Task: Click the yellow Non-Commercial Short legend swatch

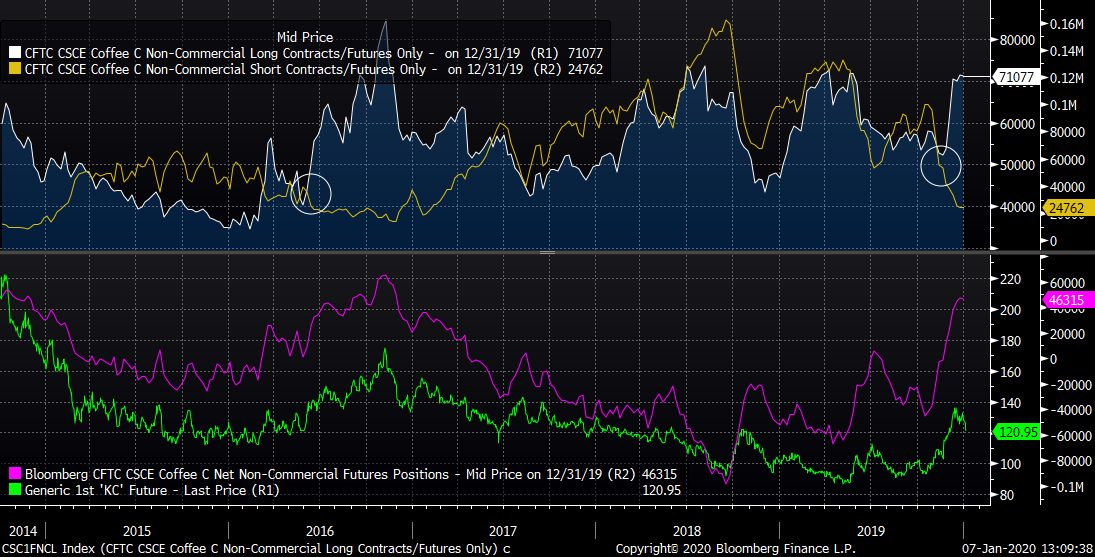Action: [x=15, y=69]
